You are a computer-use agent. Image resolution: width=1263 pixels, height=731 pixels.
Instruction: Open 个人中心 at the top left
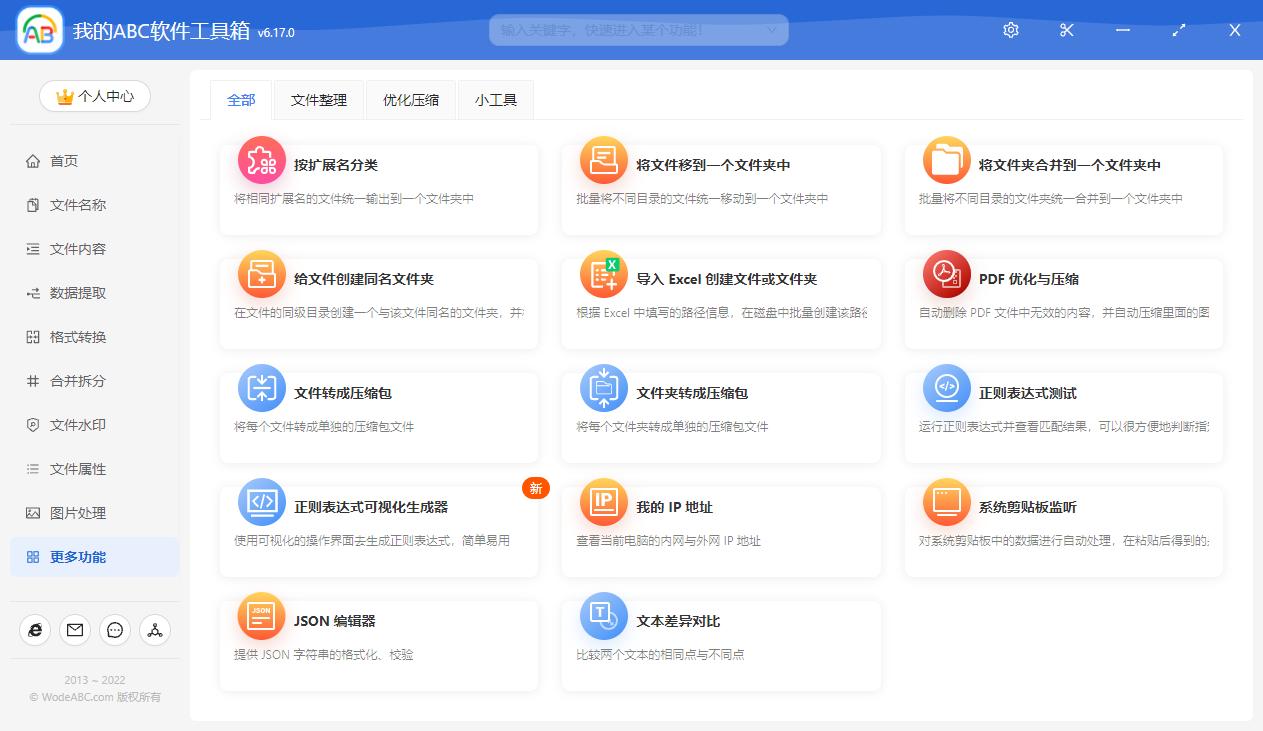coord(94,96)
